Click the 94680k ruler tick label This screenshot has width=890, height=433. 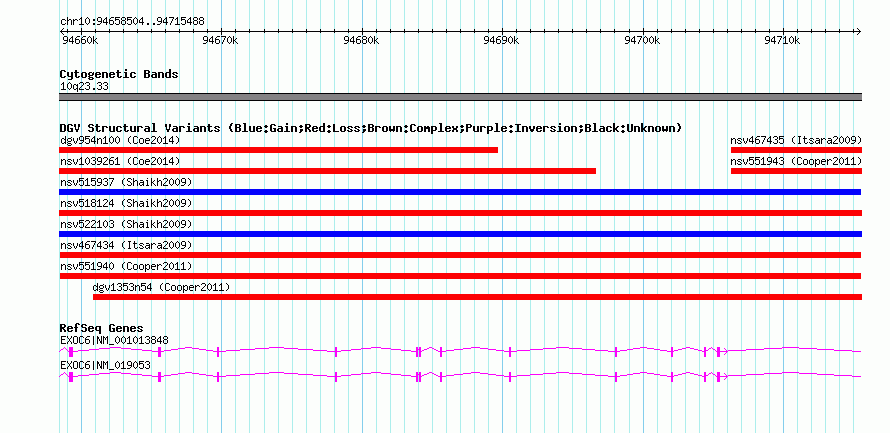[361, 41]
